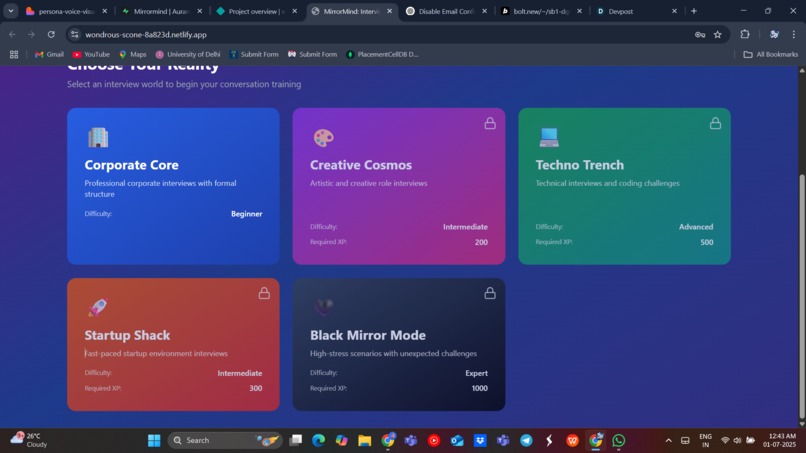Open the YouTube bookmark

coord(91,54)
